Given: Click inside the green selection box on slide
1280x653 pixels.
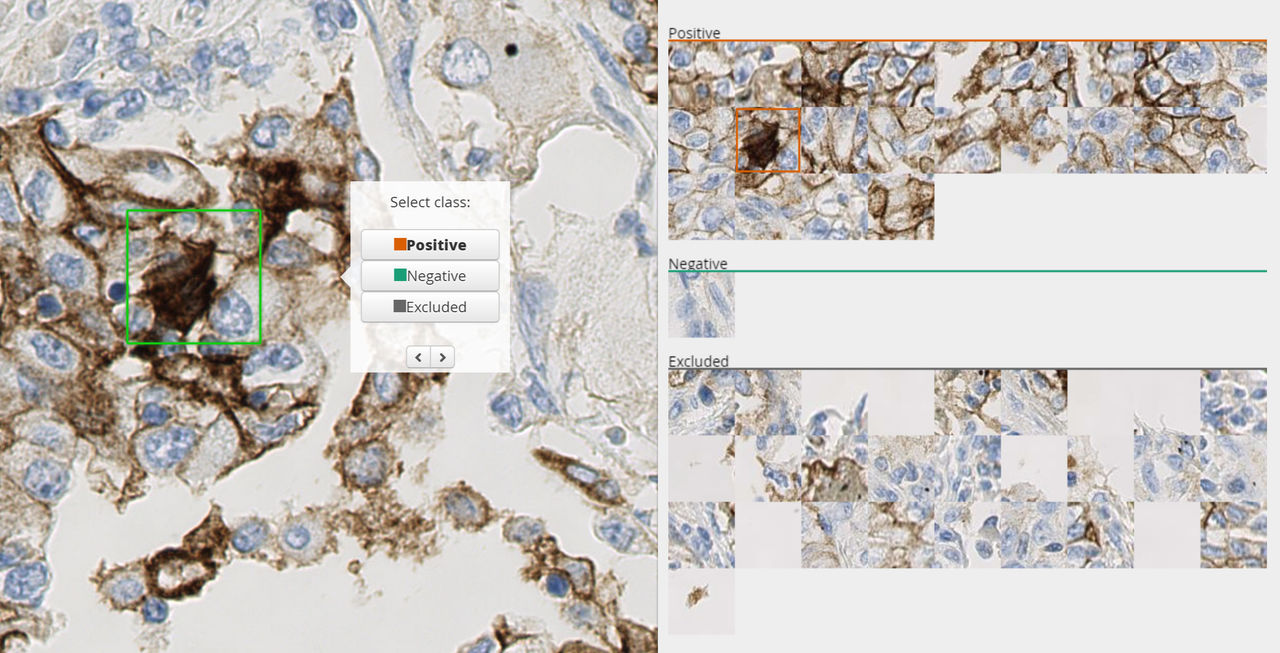Looking at the screenshot, I should [193, 277].
